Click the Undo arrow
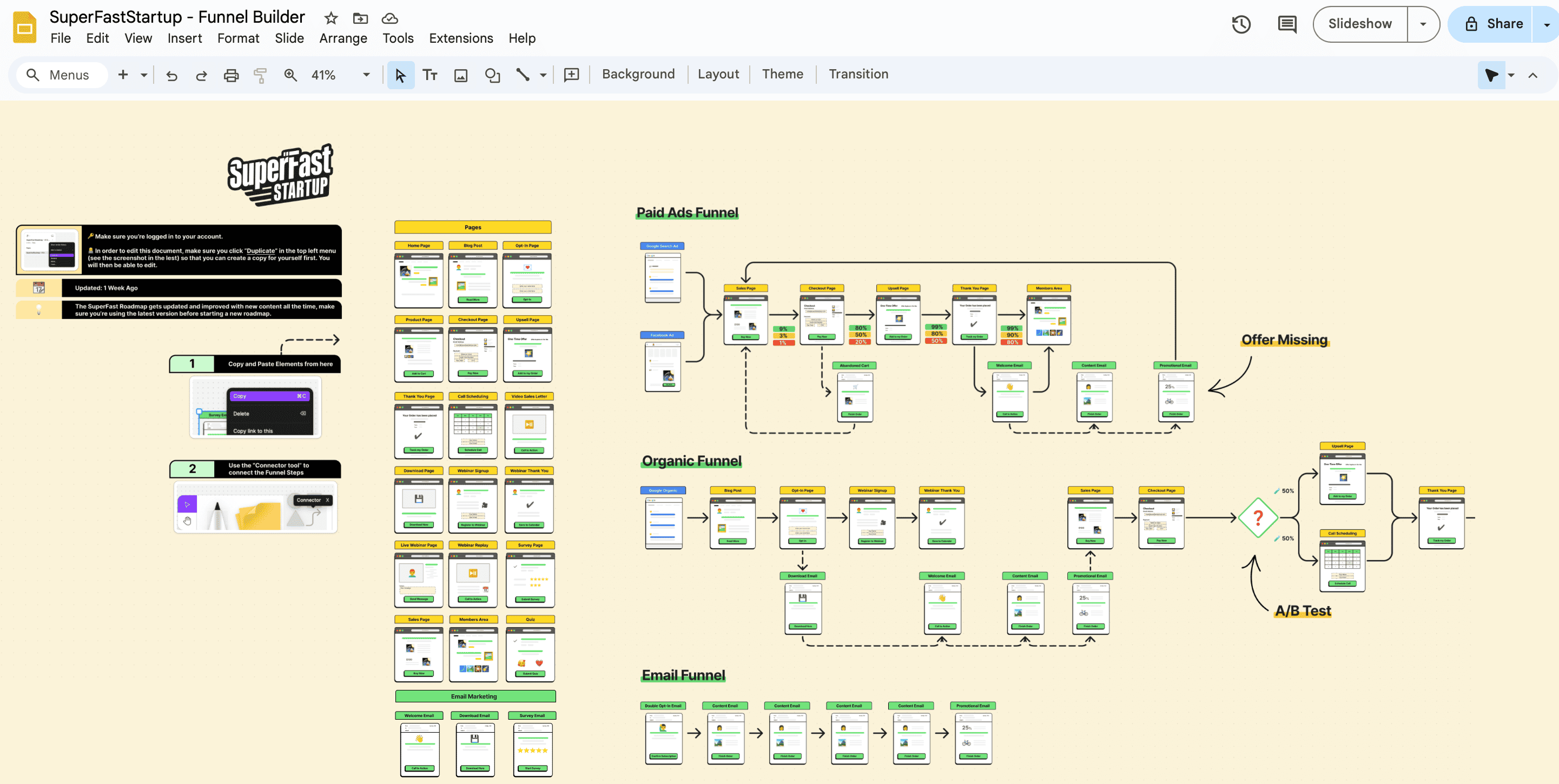The height and width of the screenshot is (784, 1559). [x=172, y=75]
